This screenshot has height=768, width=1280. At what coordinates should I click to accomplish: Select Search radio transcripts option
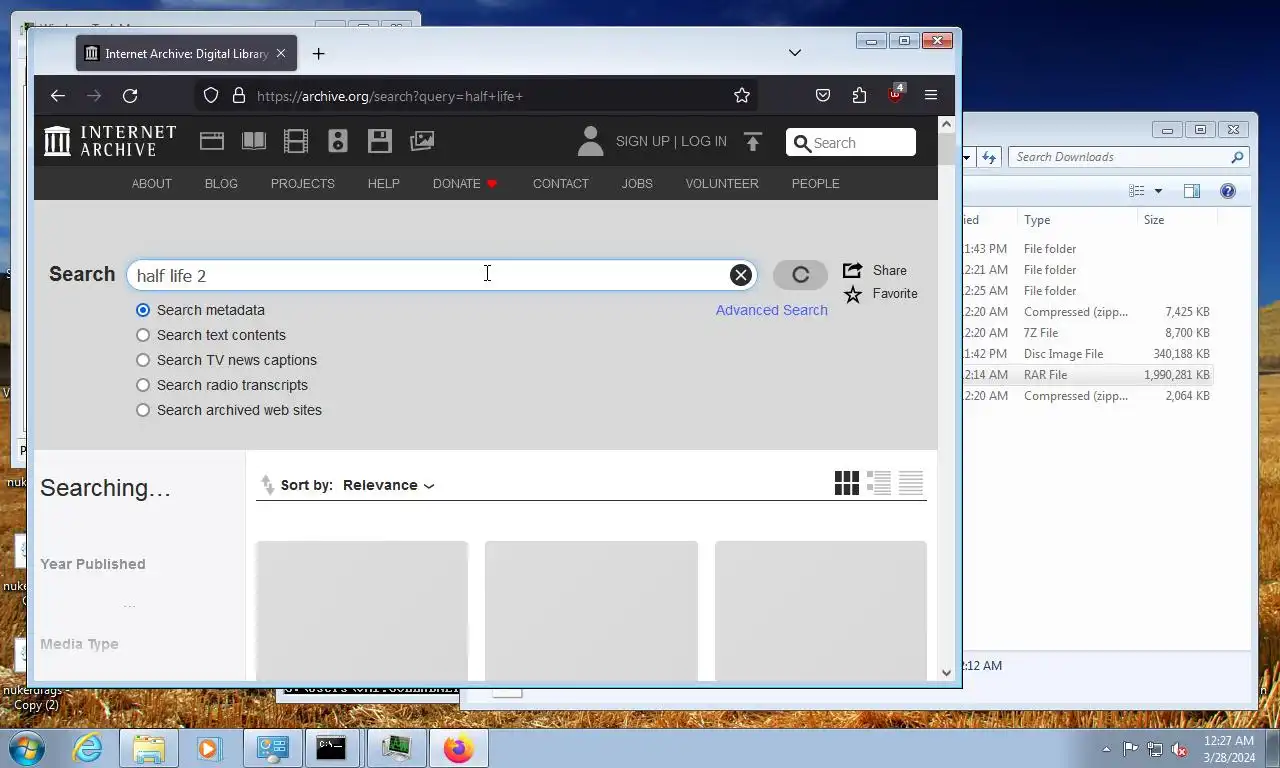tap(143, 385)
